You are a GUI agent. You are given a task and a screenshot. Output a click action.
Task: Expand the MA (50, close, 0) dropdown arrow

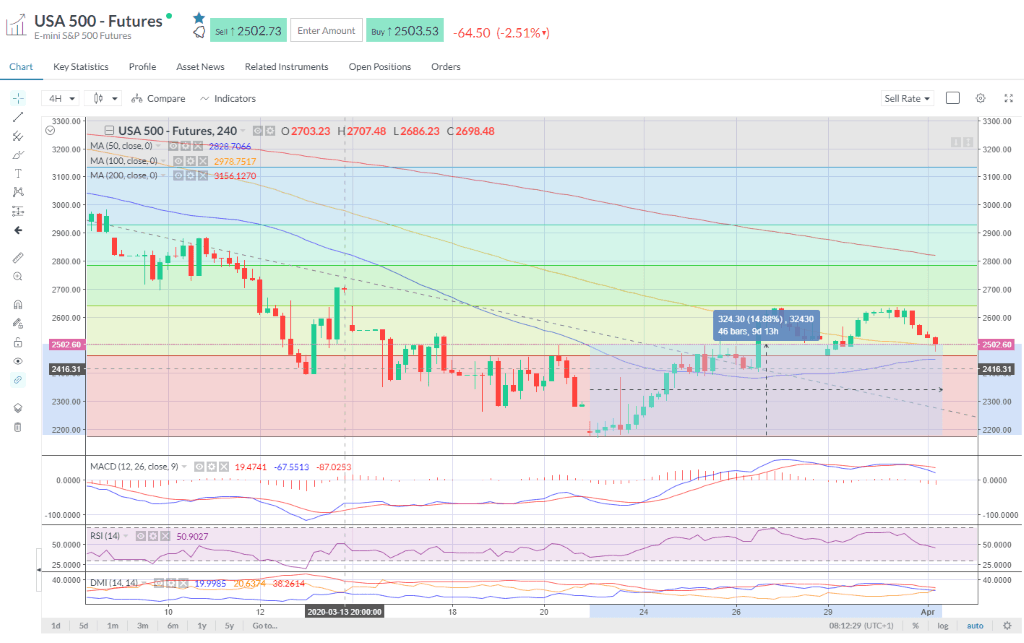point(158,146)
